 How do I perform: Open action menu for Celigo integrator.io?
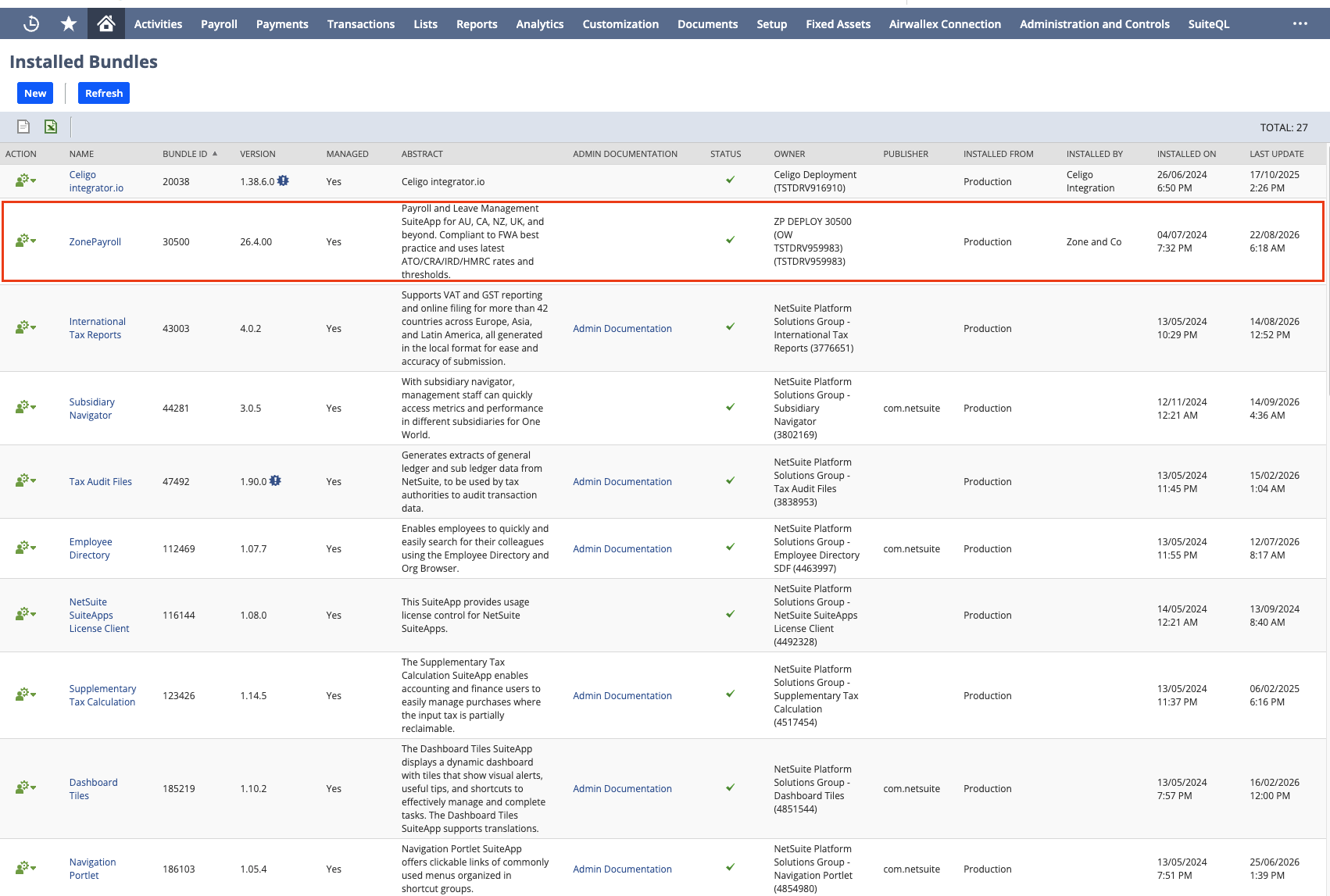pyautogui.click(x=26, y=180)
